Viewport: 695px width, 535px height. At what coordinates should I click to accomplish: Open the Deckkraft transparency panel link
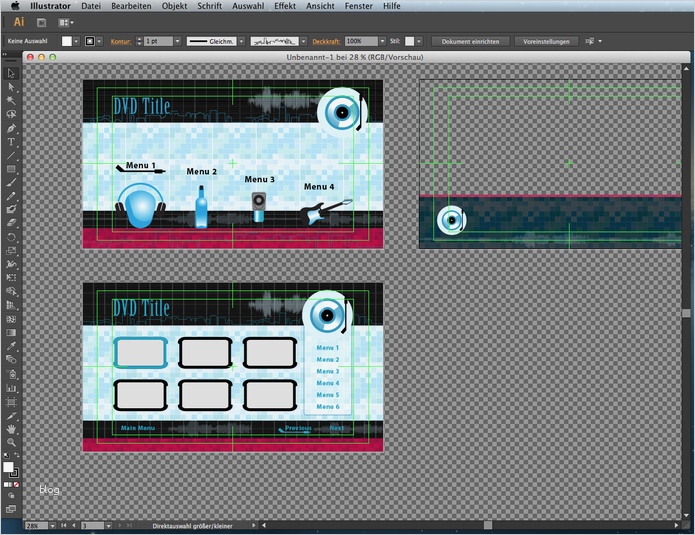326,41
